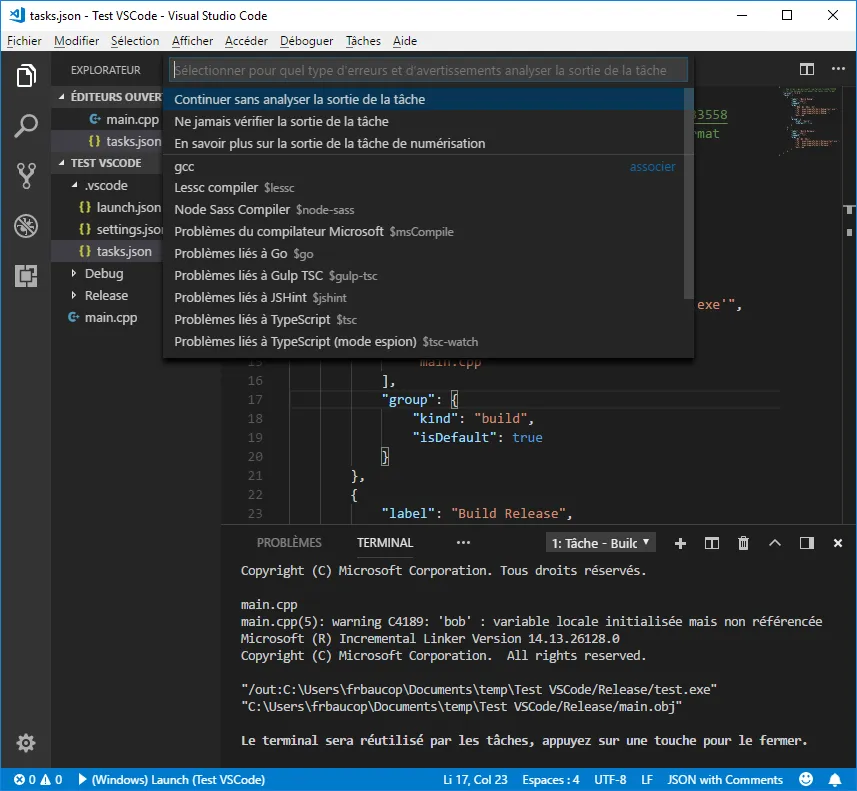Screen dimensions: 857x791
Task: Select TypeScript mode espion $tsc-watch
Action: (424, 342)
